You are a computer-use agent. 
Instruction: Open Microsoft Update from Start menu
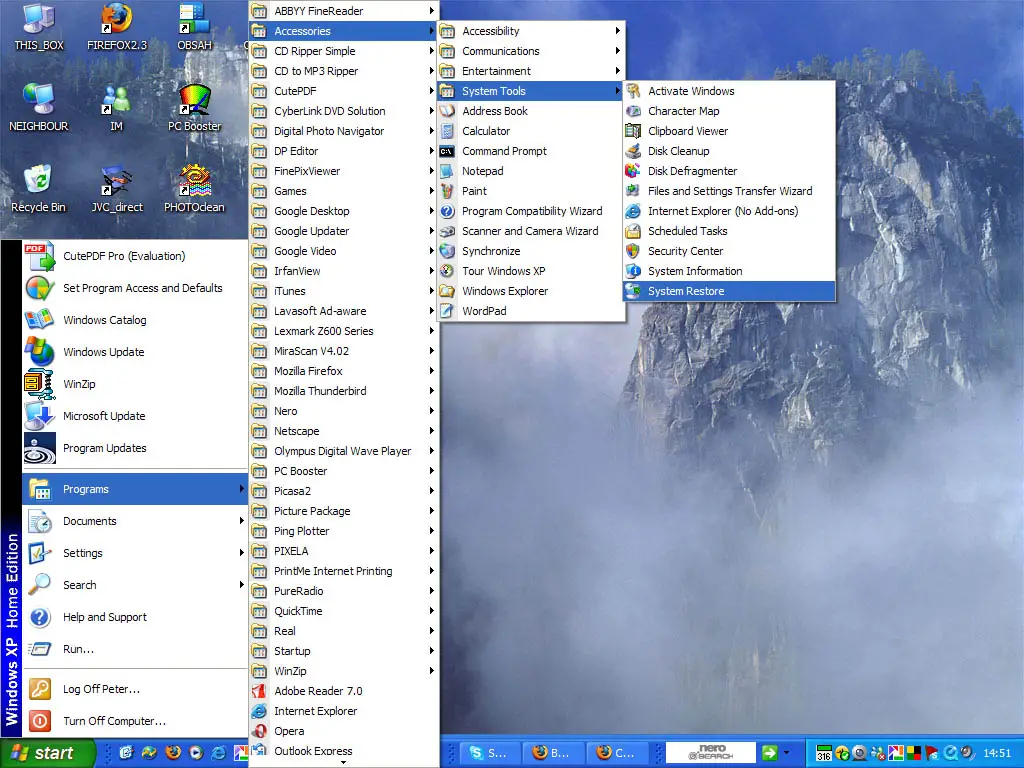[135, 416]
